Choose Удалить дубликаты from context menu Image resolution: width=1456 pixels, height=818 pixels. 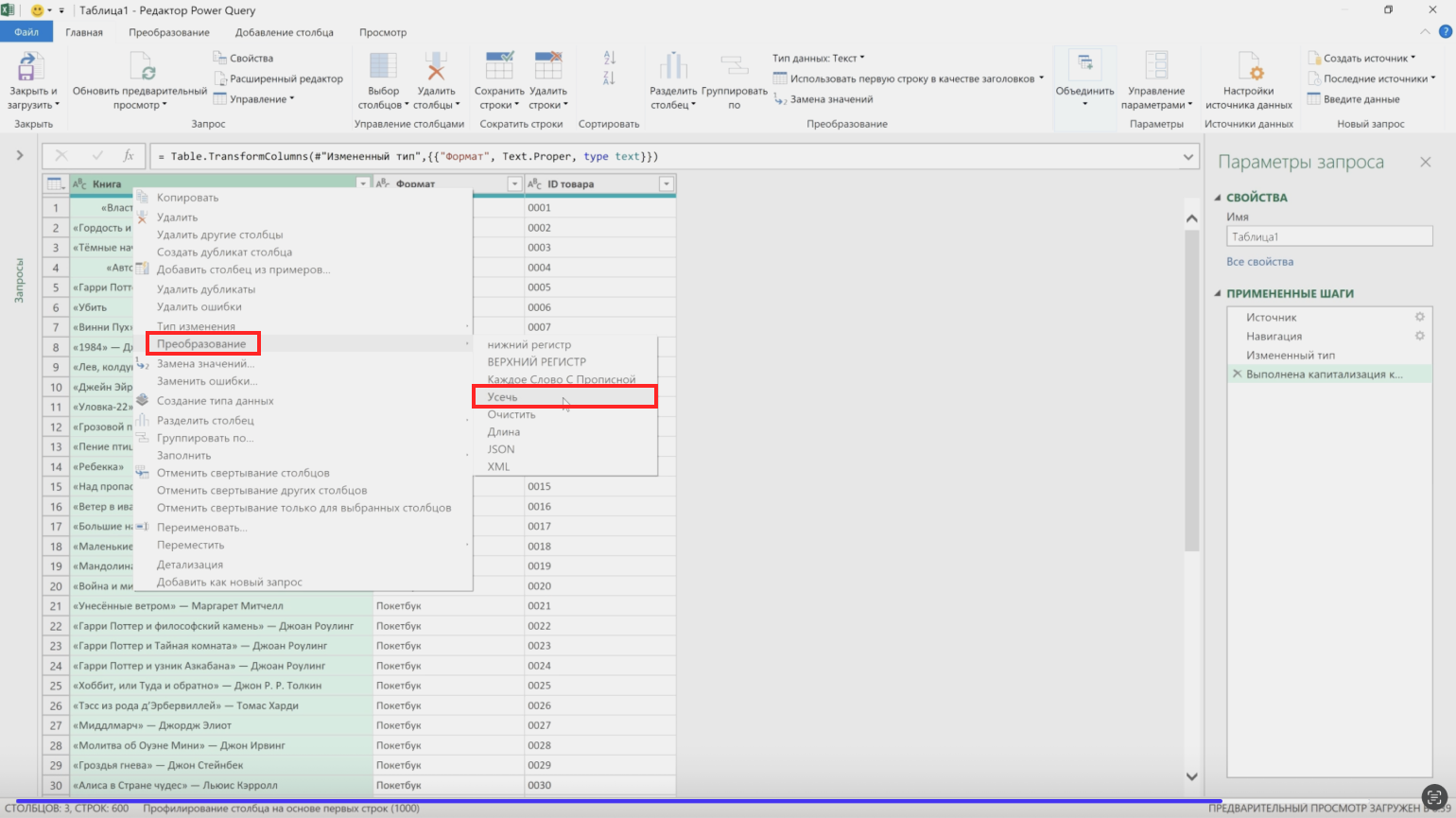[x=206, y=289]
